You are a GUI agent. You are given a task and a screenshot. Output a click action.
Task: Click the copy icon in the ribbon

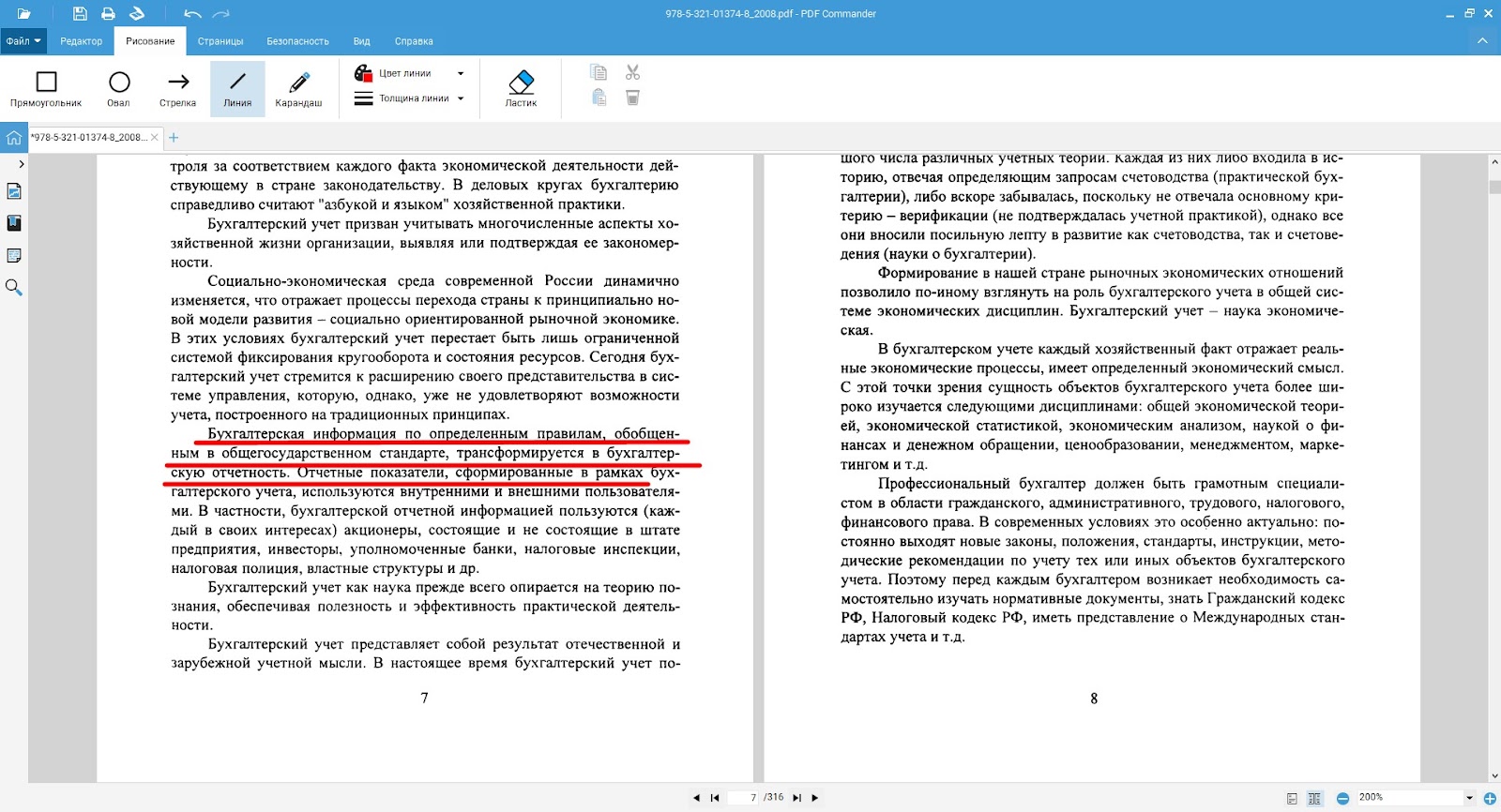599,72
